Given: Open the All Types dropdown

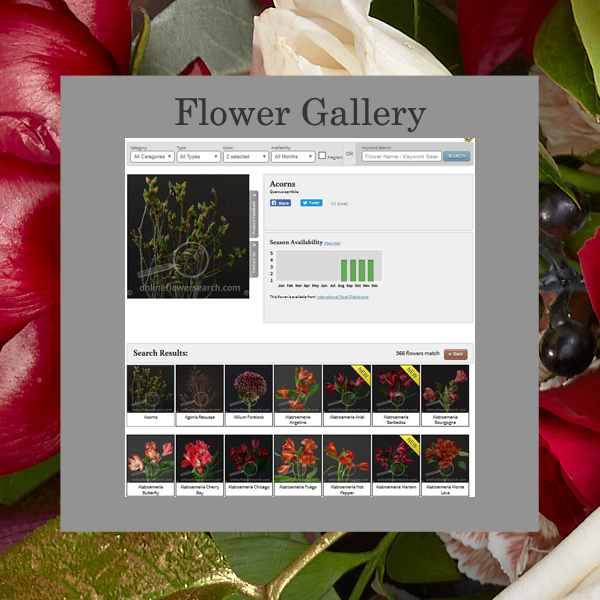Looking at the screenshot, I should (199, 157).
